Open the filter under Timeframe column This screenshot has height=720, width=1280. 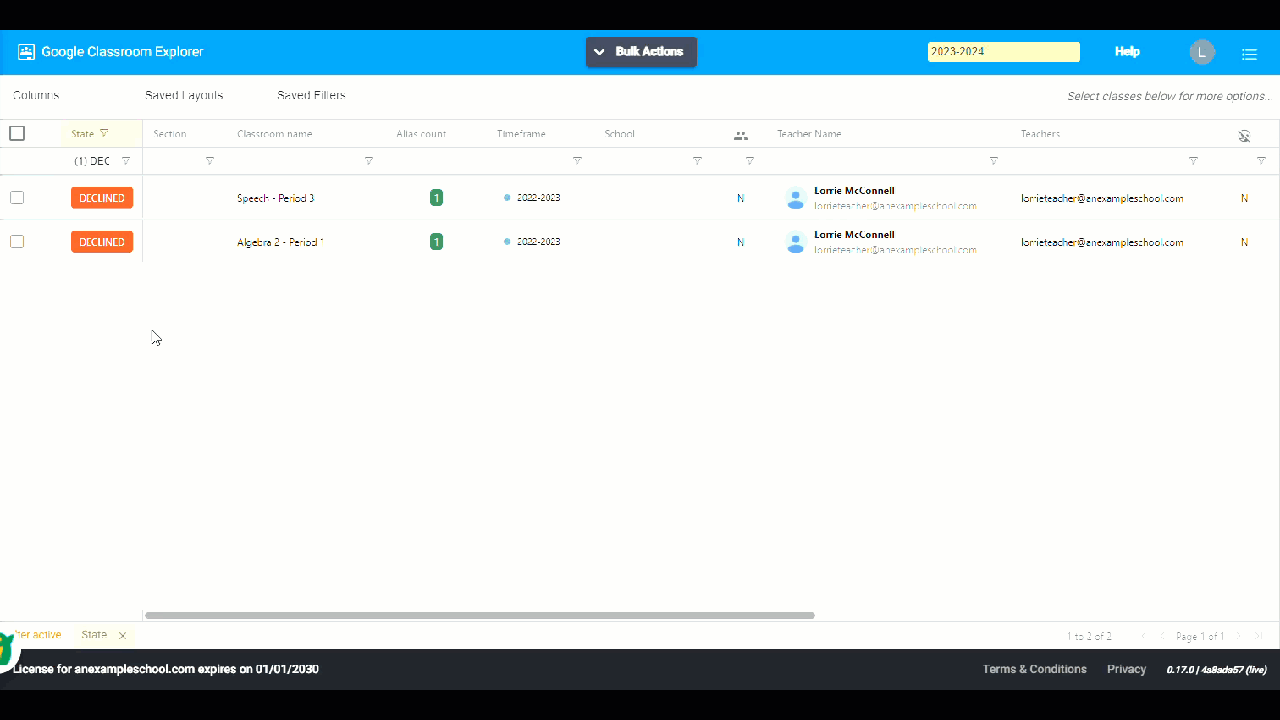pyautogui.click(x=577, y=161)
